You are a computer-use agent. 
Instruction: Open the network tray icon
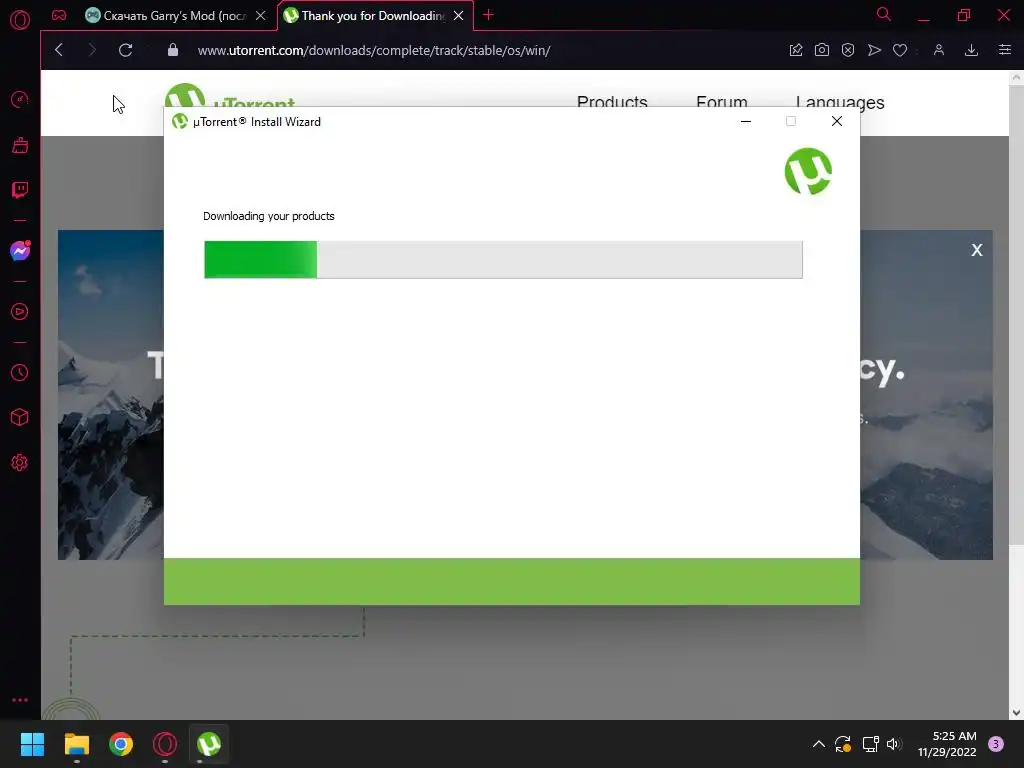[x=870, y=744]
